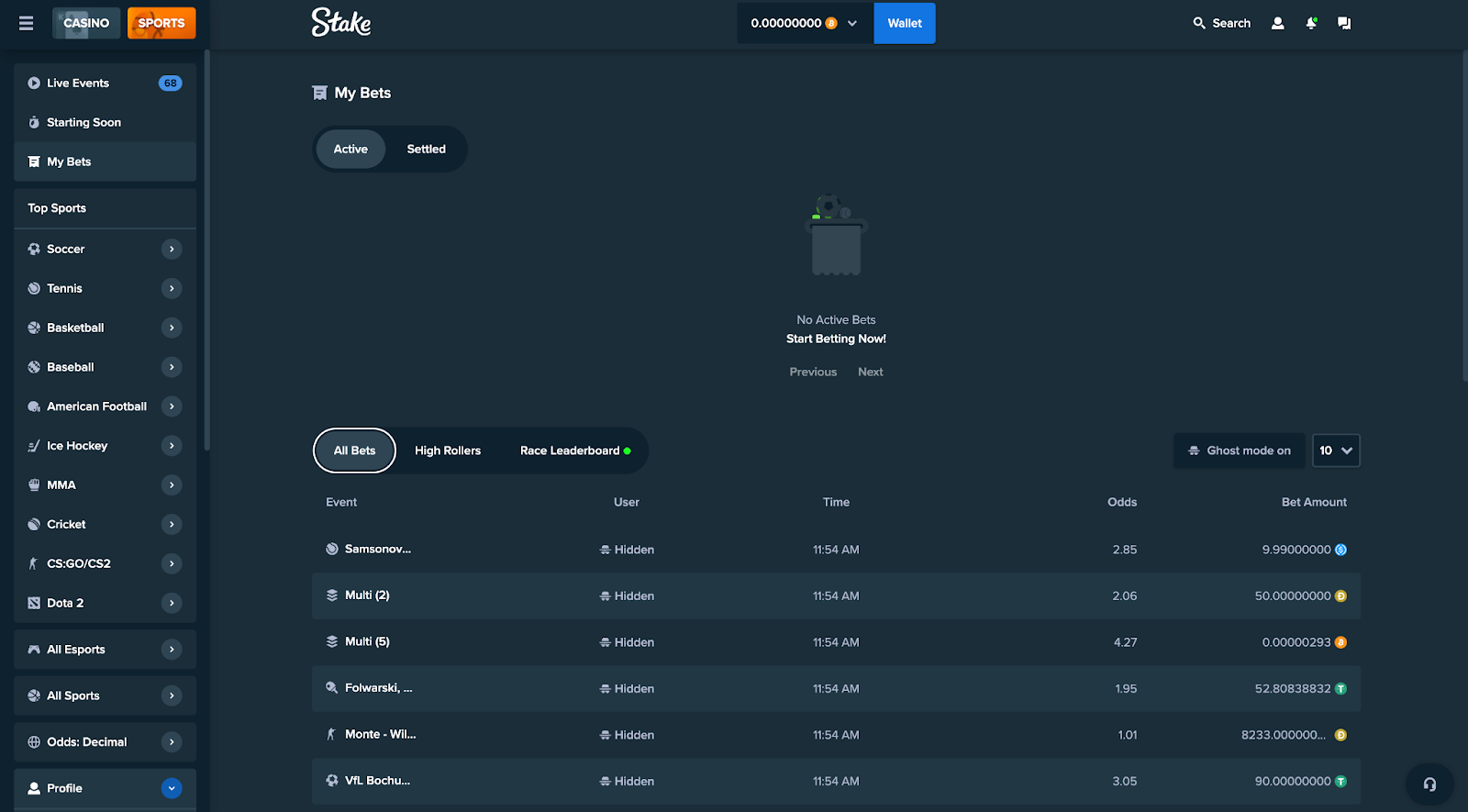Open the rows count dropdown showing 10
1468x812 pixels.
click(x=1335, y=450)
